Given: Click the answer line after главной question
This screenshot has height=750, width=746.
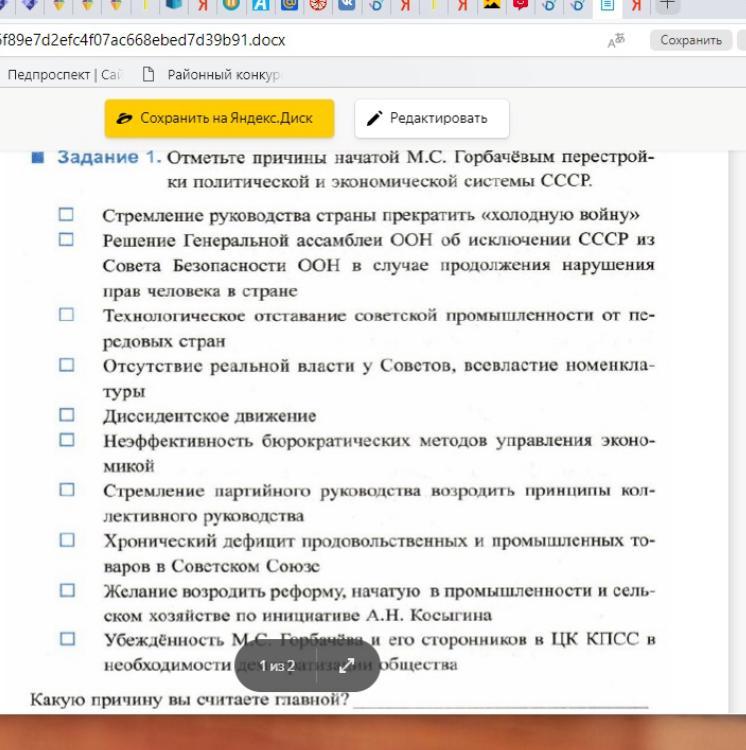Looking at the screenshot, I should (x=500, y=698).
